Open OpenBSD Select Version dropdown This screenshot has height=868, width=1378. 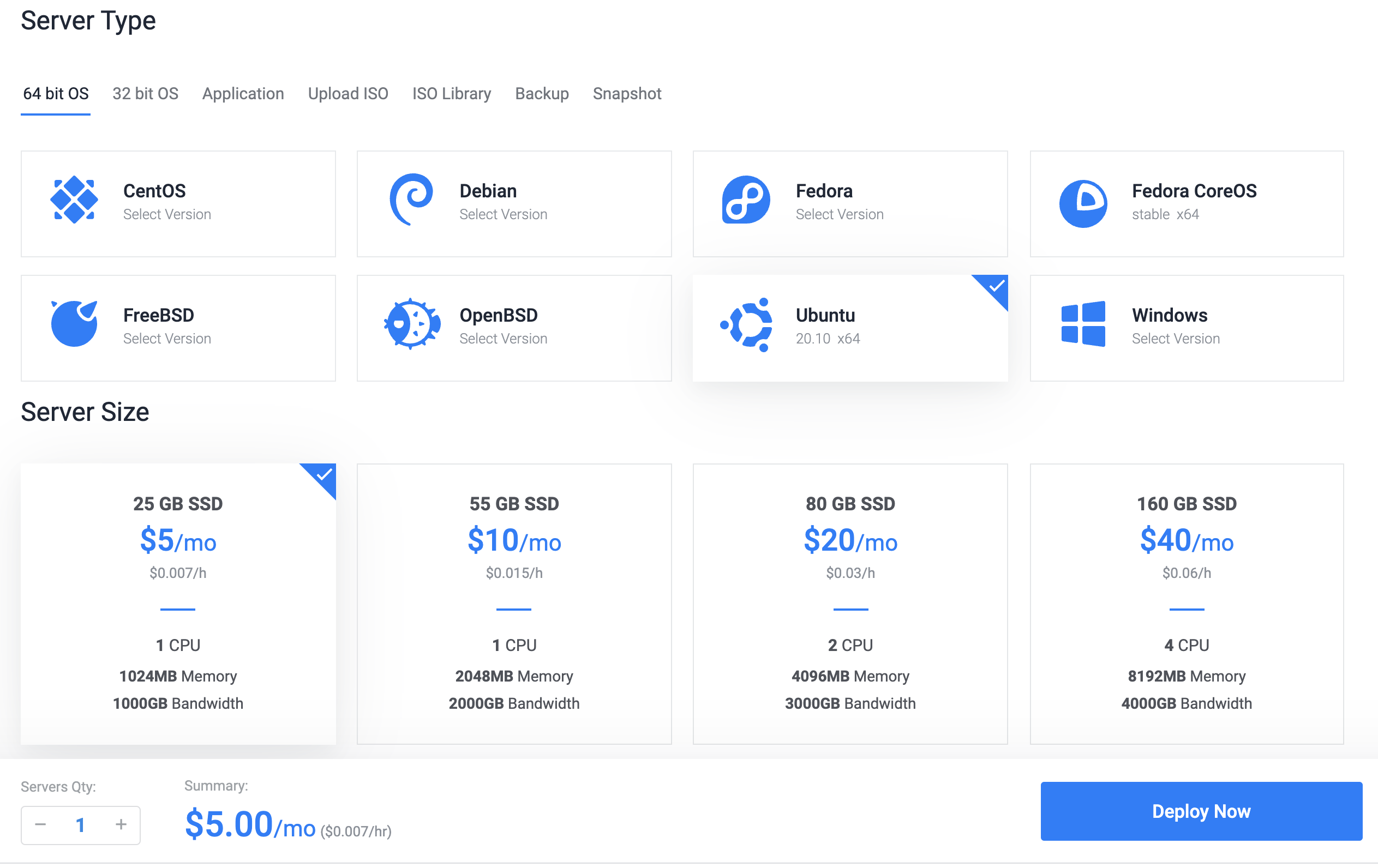pyautogui.click(x=503, y=339)
